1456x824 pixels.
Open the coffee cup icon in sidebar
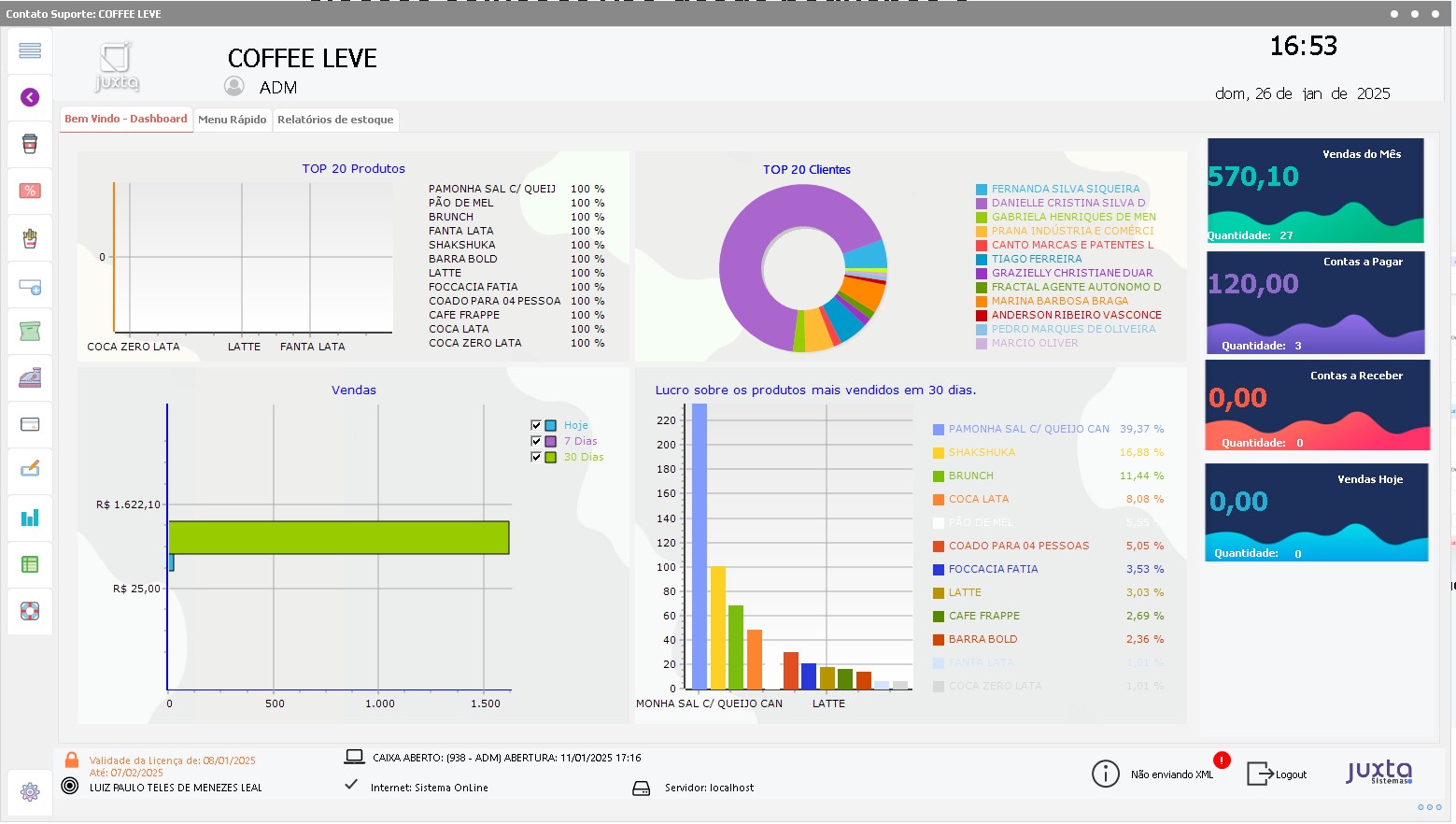coord(30,144)
